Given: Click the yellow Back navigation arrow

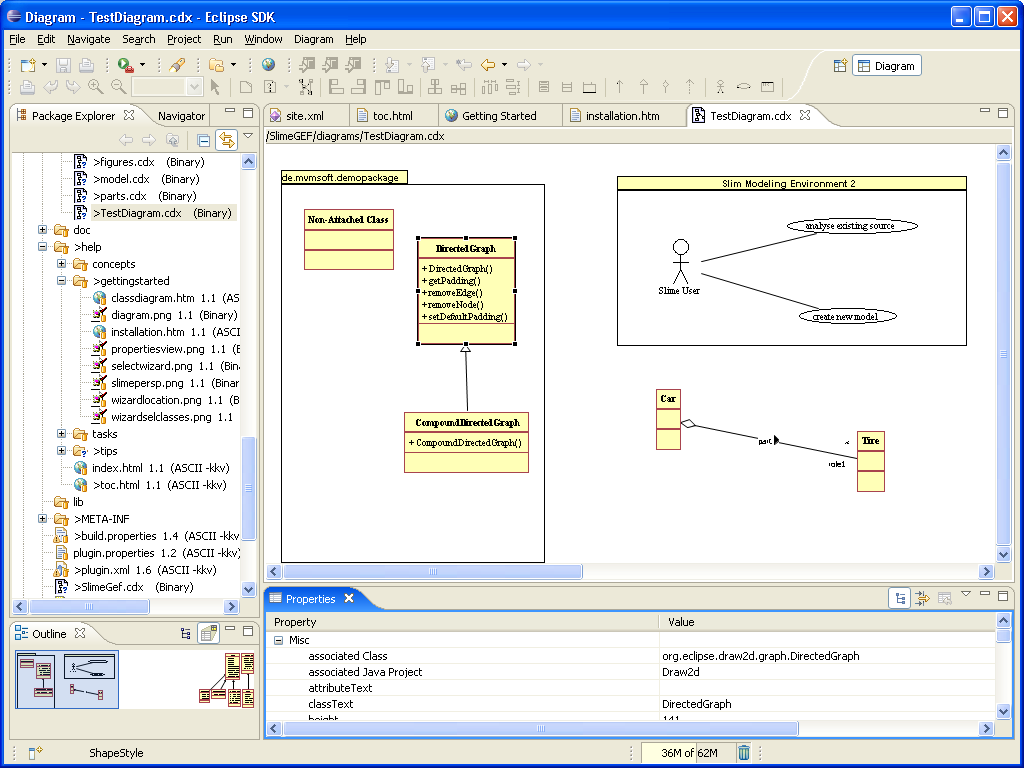Looking at the screenshot, I should tap(488, 65).
